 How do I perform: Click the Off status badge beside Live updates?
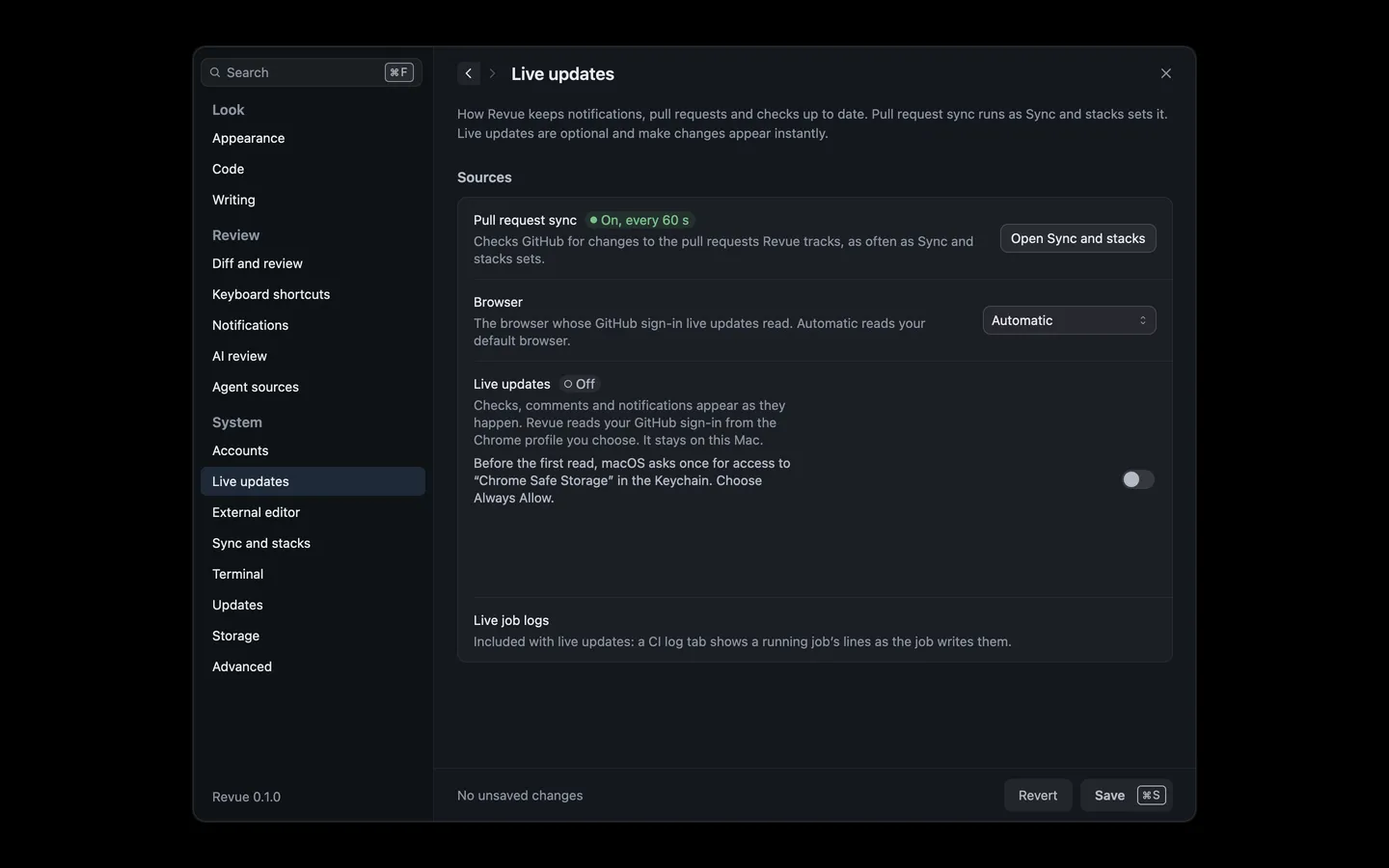[580, 384]
